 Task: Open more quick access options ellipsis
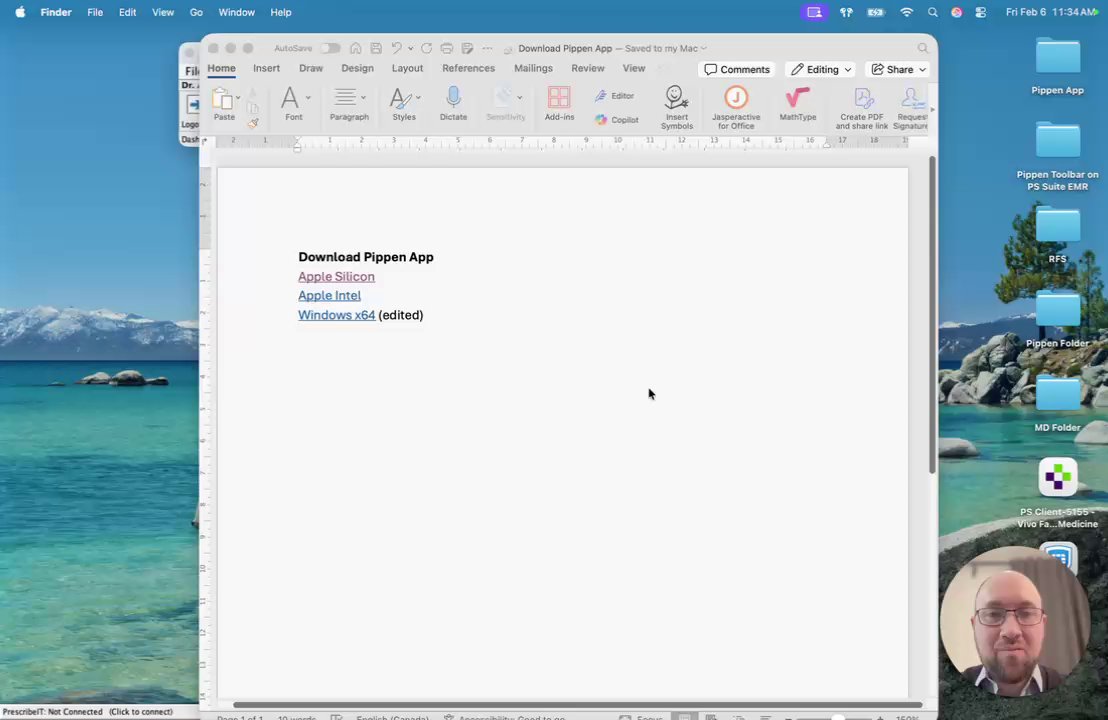point(488,48)
